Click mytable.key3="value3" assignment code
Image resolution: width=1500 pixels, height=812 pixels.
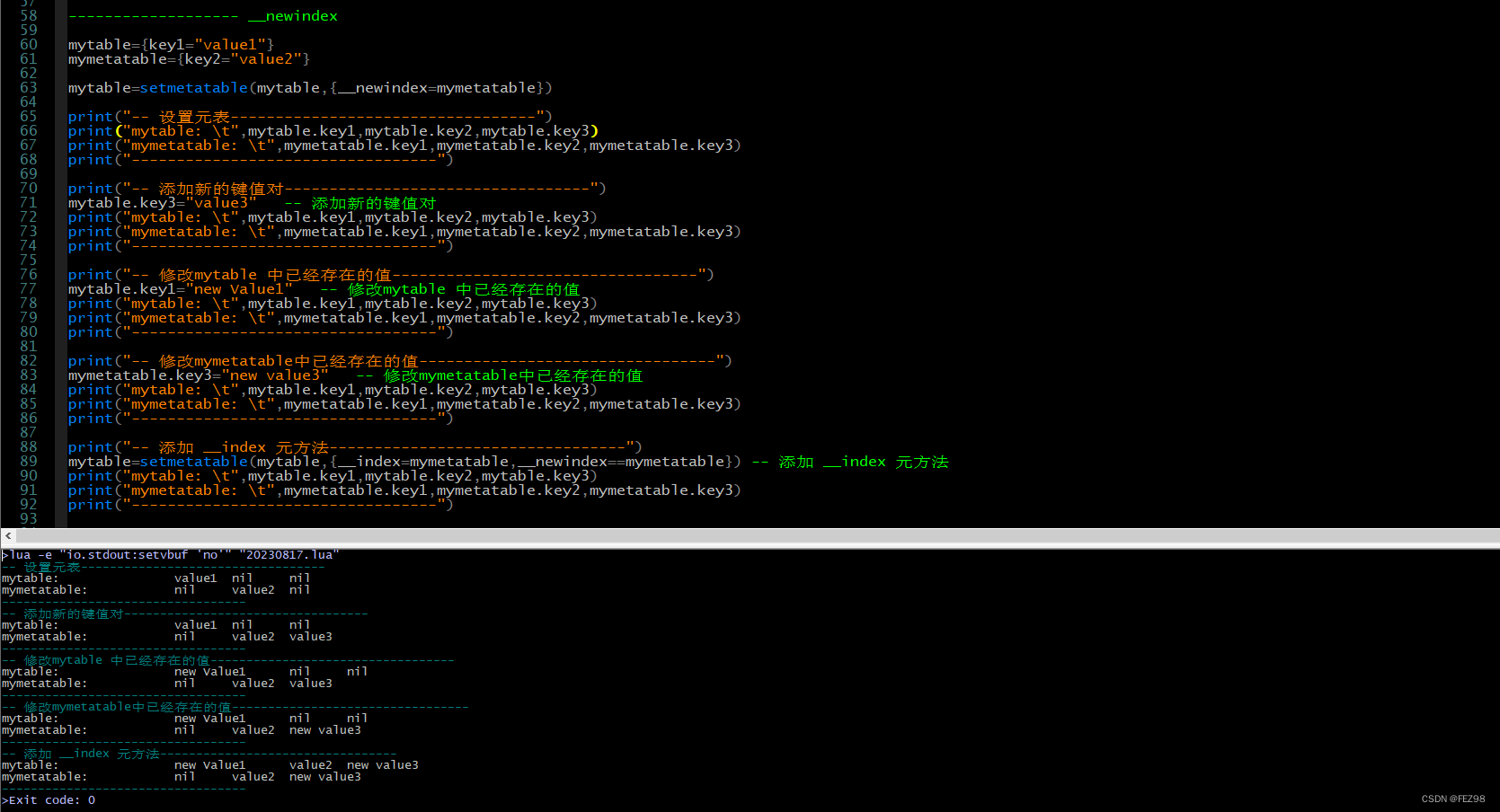coord(163,203)
